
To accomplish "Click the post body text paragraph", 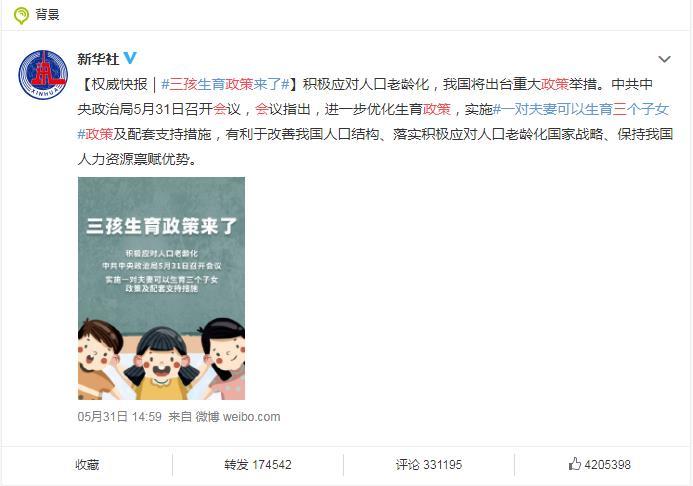I will tap(375, 122).
